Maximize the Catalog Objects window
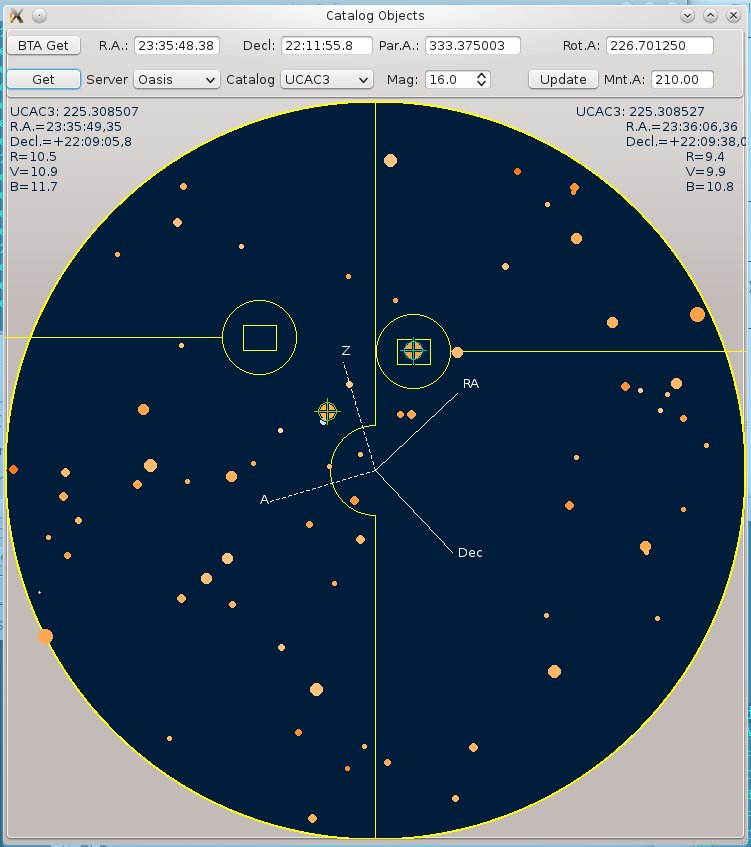 click(710, 16)
